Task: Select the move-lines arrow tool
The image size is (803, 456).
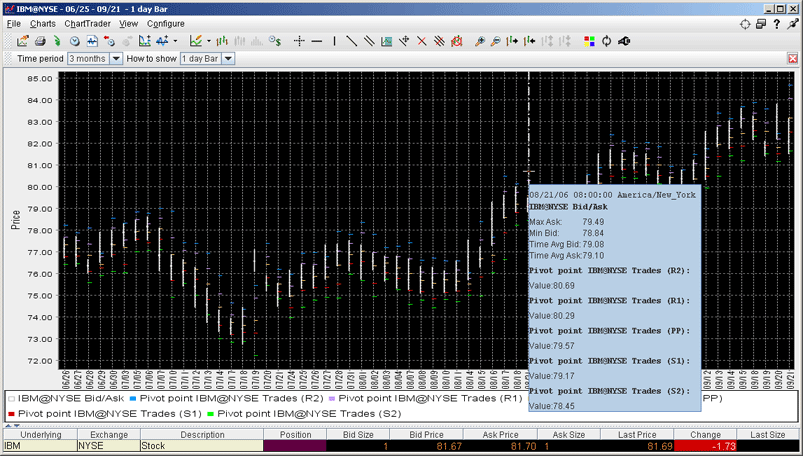Action: [x=404, y=41]
